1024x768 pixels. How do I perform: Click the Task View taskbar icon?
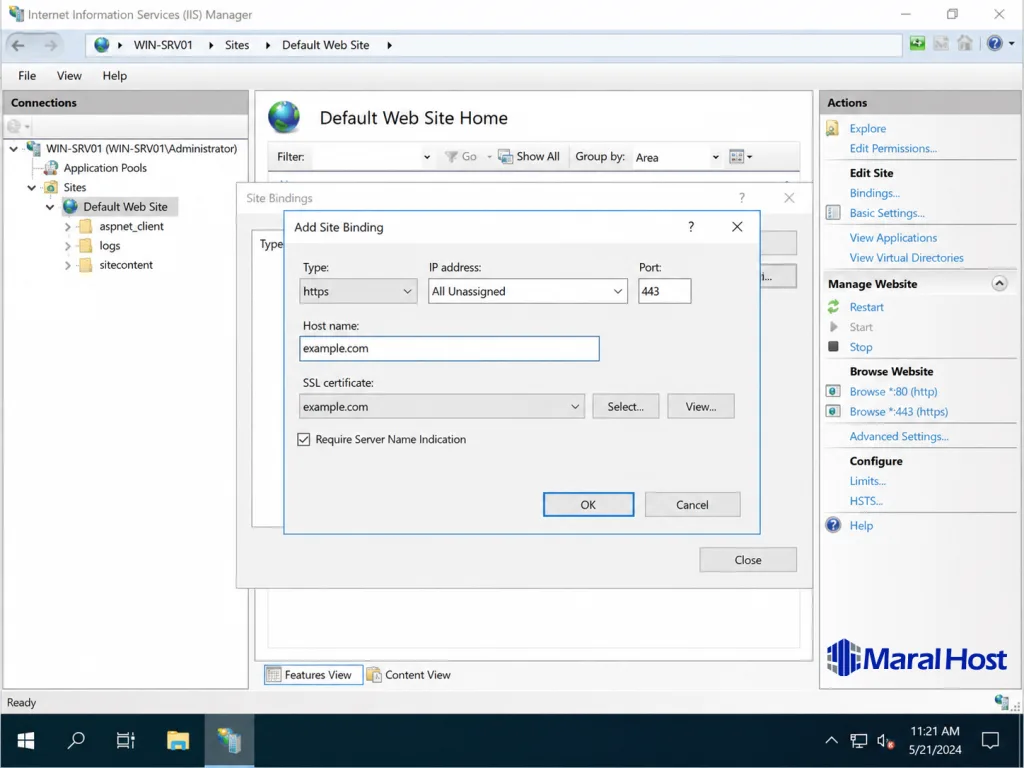[x=125, y=741]
